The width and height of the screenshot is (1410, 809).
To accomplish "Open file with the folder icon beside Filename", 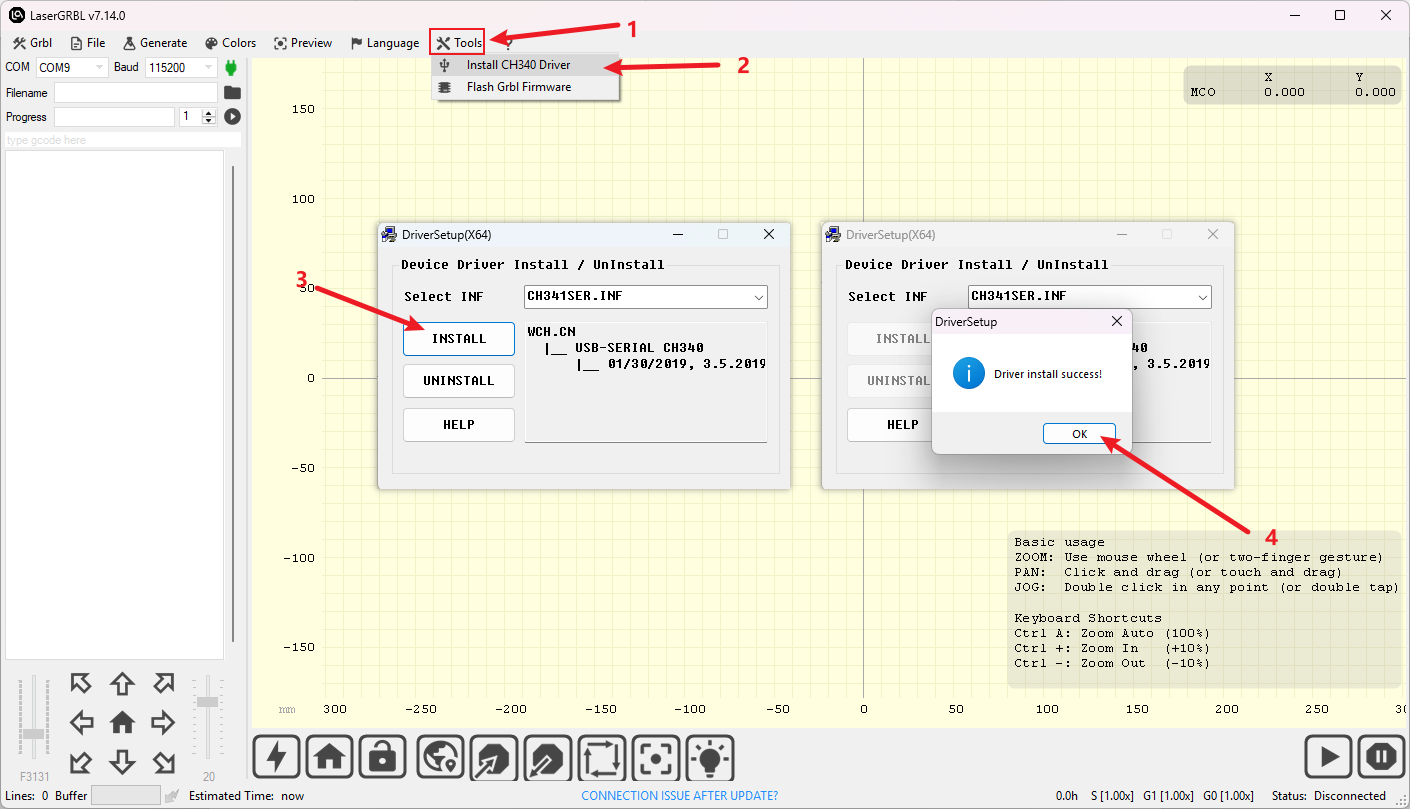I will coord(232,93).
